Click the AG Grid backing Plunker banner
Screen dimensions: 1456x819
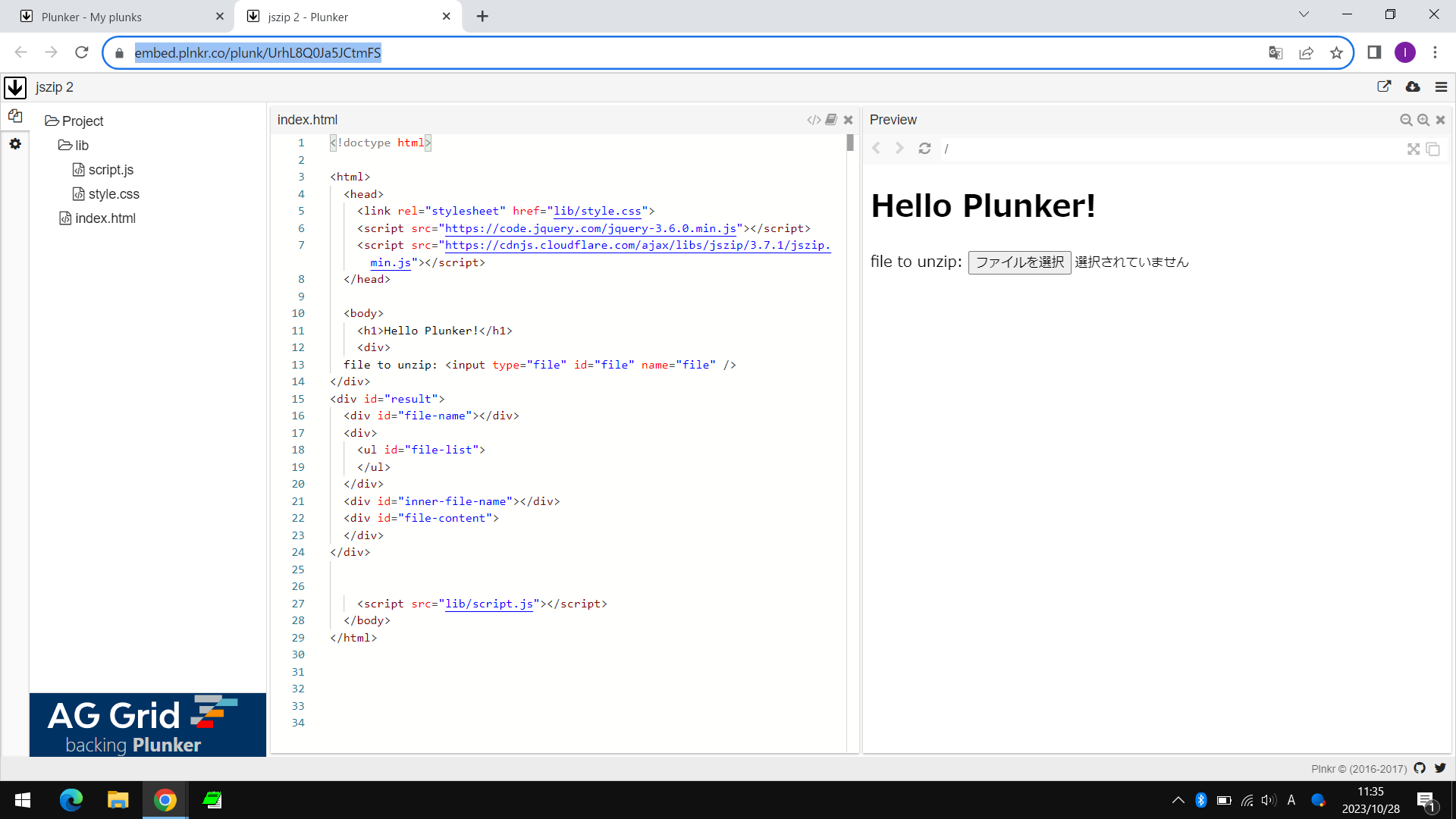point(148,724)
